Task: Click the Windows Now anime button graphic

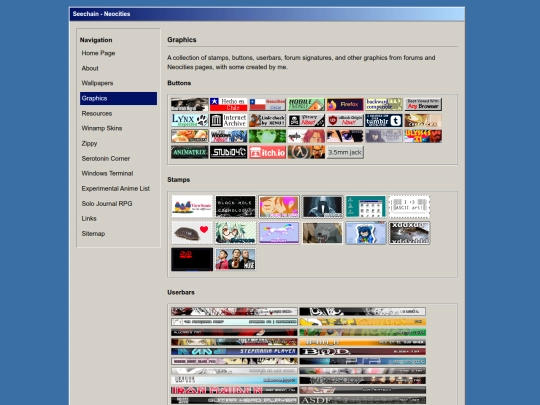Action: [x=229, y=136]
